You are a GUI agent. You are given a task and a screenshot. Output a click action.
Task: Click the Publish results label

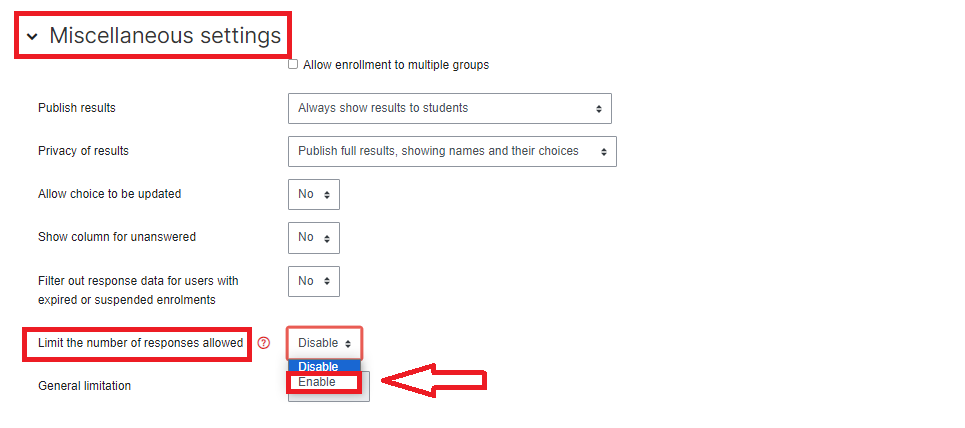click(83, 108)
